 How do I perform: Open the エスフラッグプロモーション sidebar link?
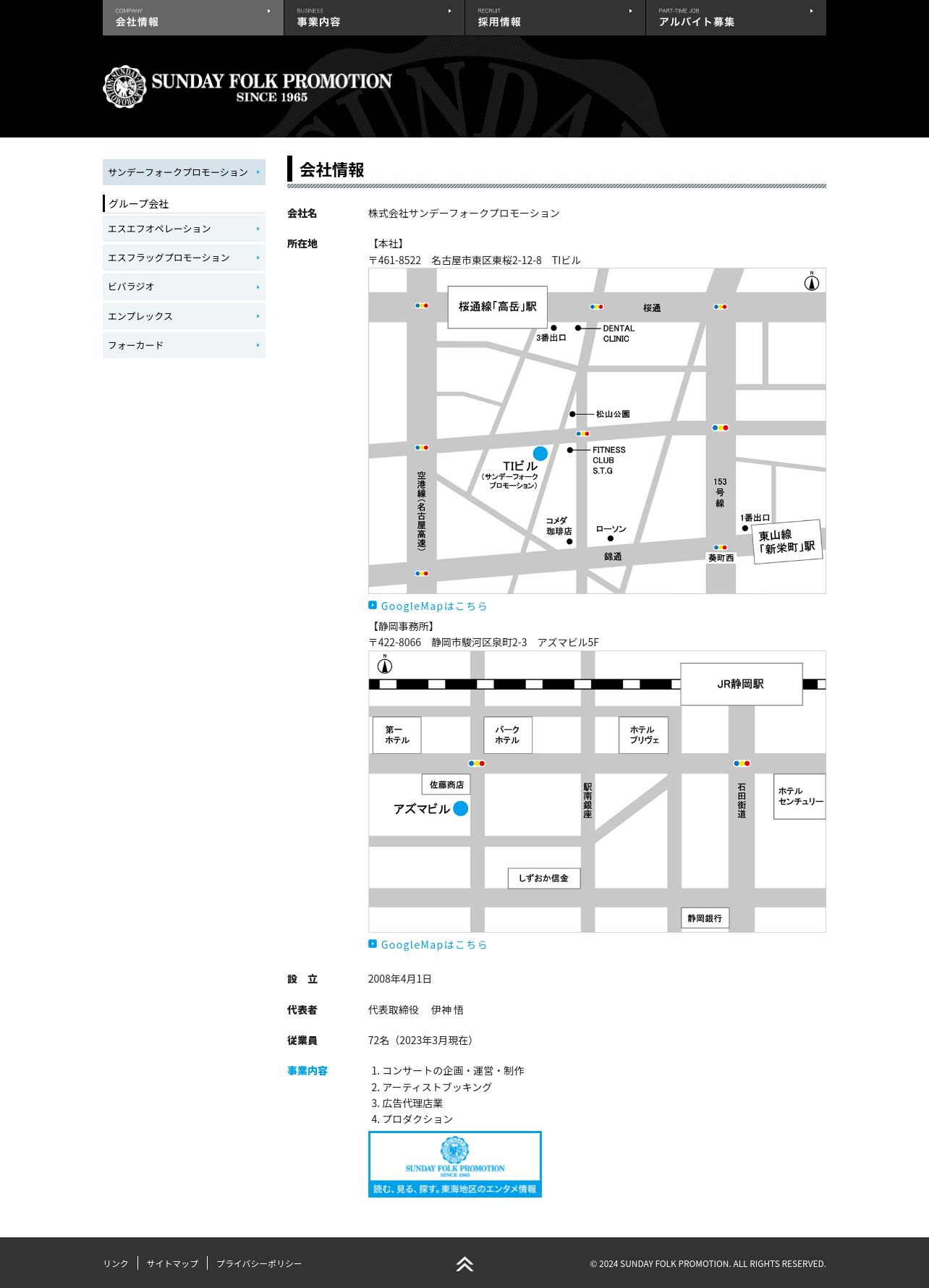[184, 258]
